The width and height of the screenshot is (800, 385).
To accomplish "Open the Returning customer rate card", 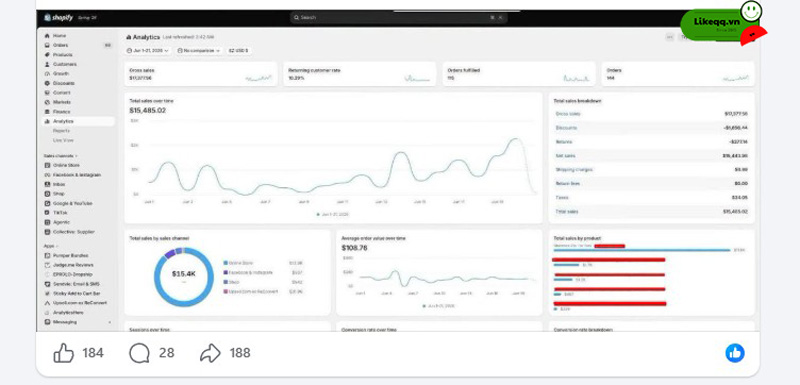I will coord(360,74).
